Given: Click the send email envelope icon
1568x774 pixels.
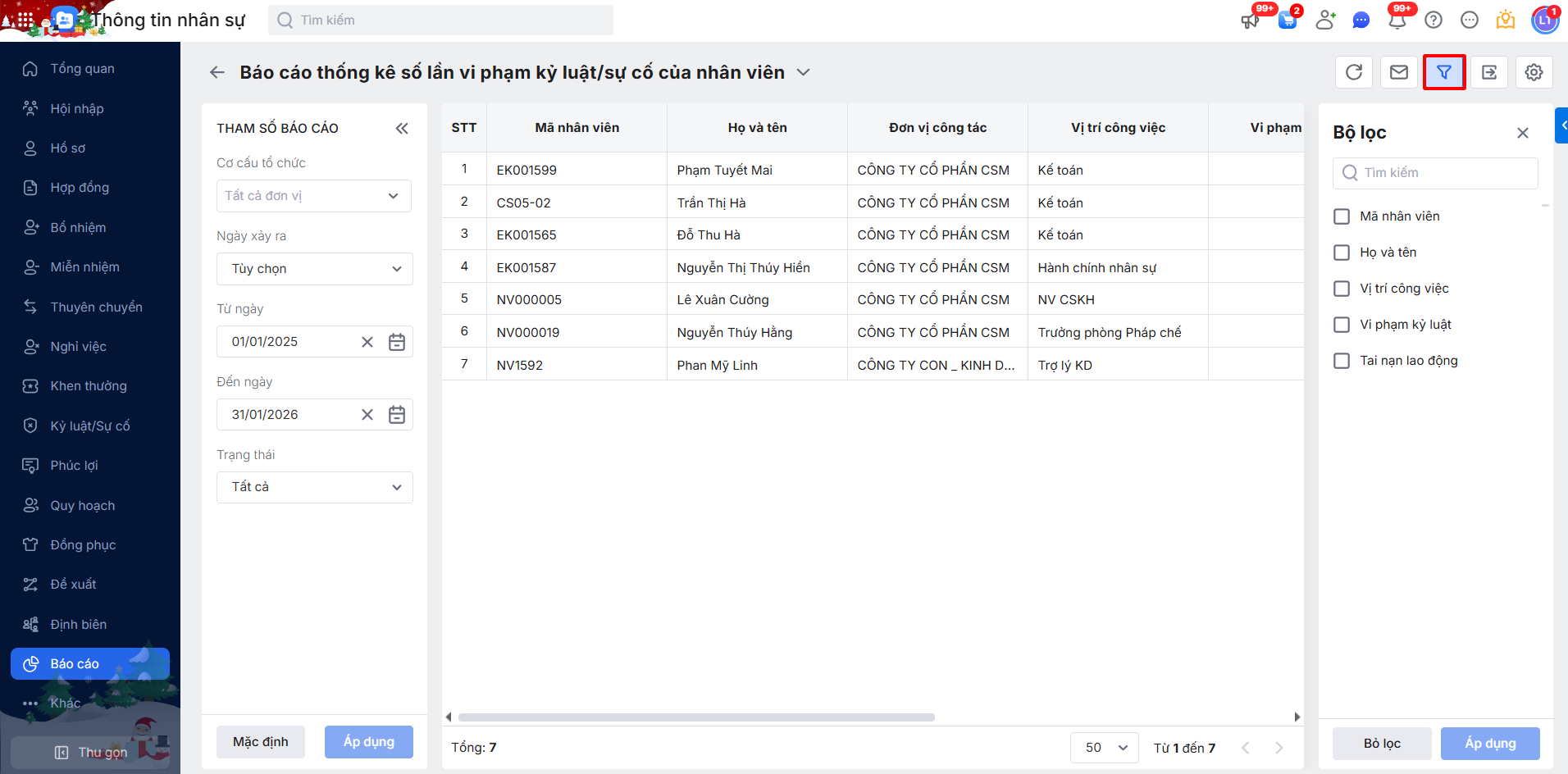Looking at the screenshot, I should pyautogui.click(x=1399, y=72).
